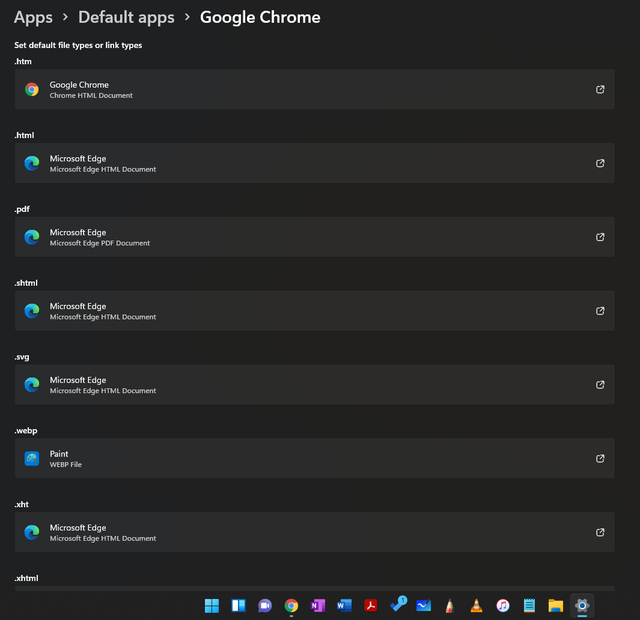Open the pencil app in the taskbar
Image resolution: width=640 pixels, height=620 pixels.
pos(450,606)
